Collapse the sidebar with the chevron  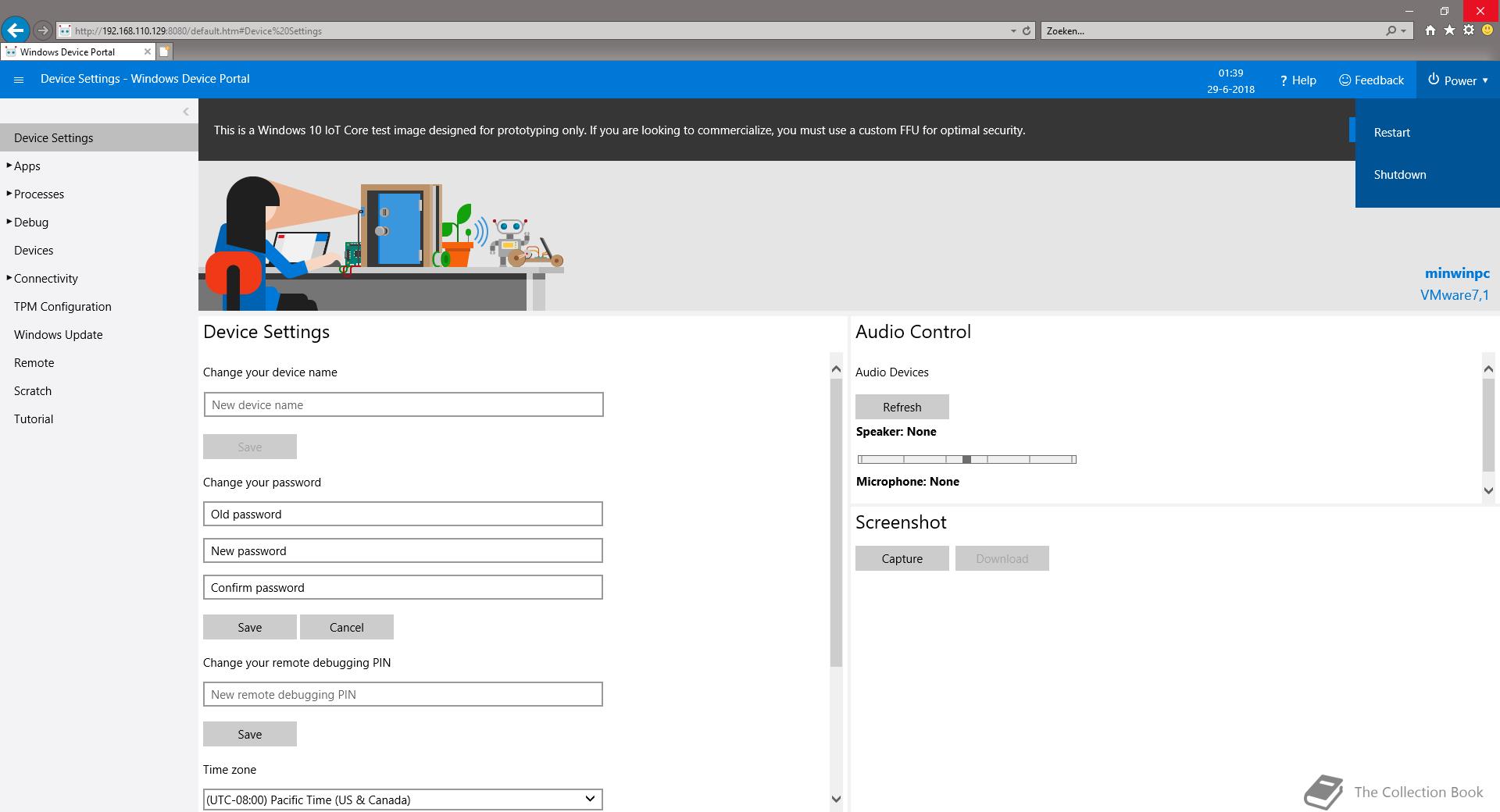pyautogui.click(x=185, y=112)
